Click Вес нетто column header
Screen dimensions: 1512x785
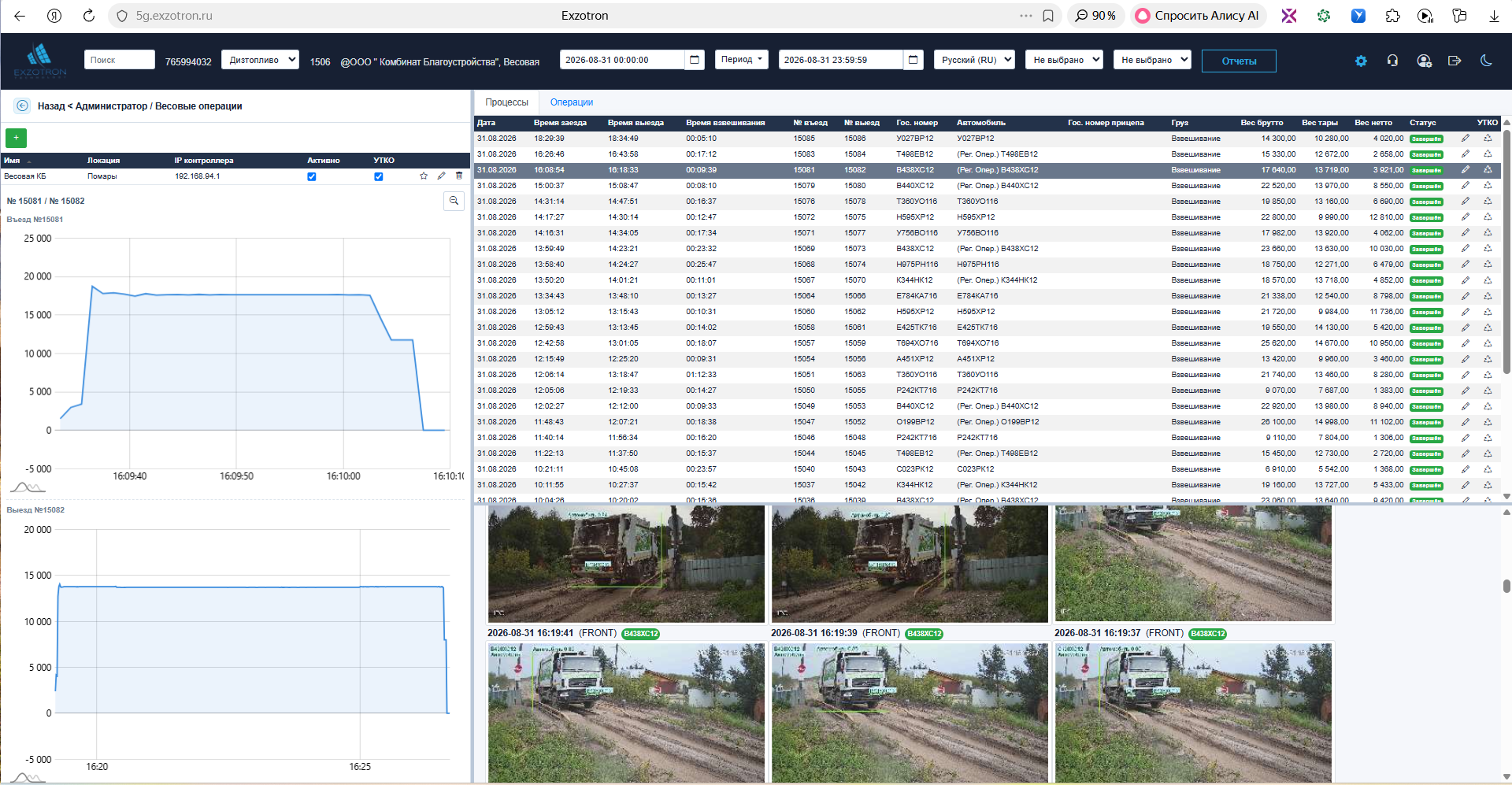click(1373, 123)
